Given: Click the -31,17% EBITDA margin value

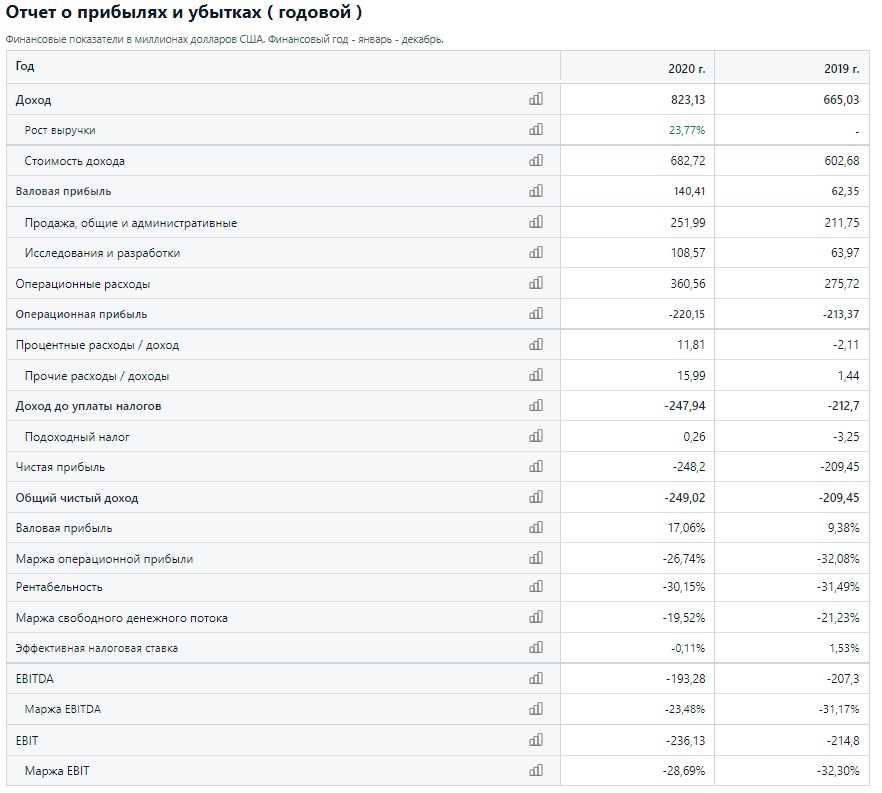Looking at the screenshot, I should pos(839,709).
